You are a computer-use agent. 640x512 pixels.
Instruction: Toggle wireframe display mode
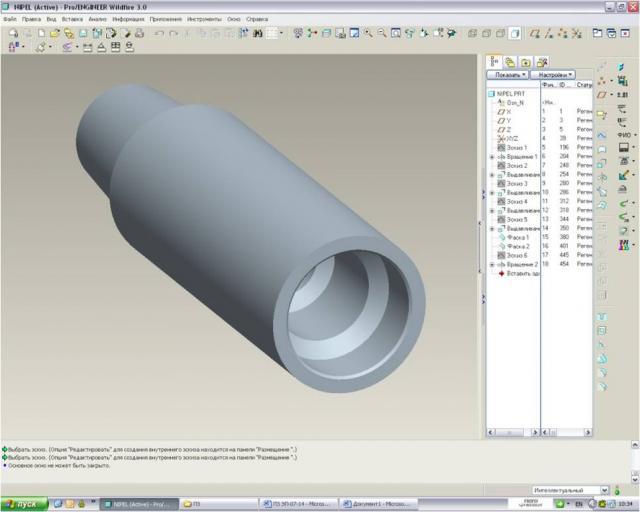click(x=473, y=33)
